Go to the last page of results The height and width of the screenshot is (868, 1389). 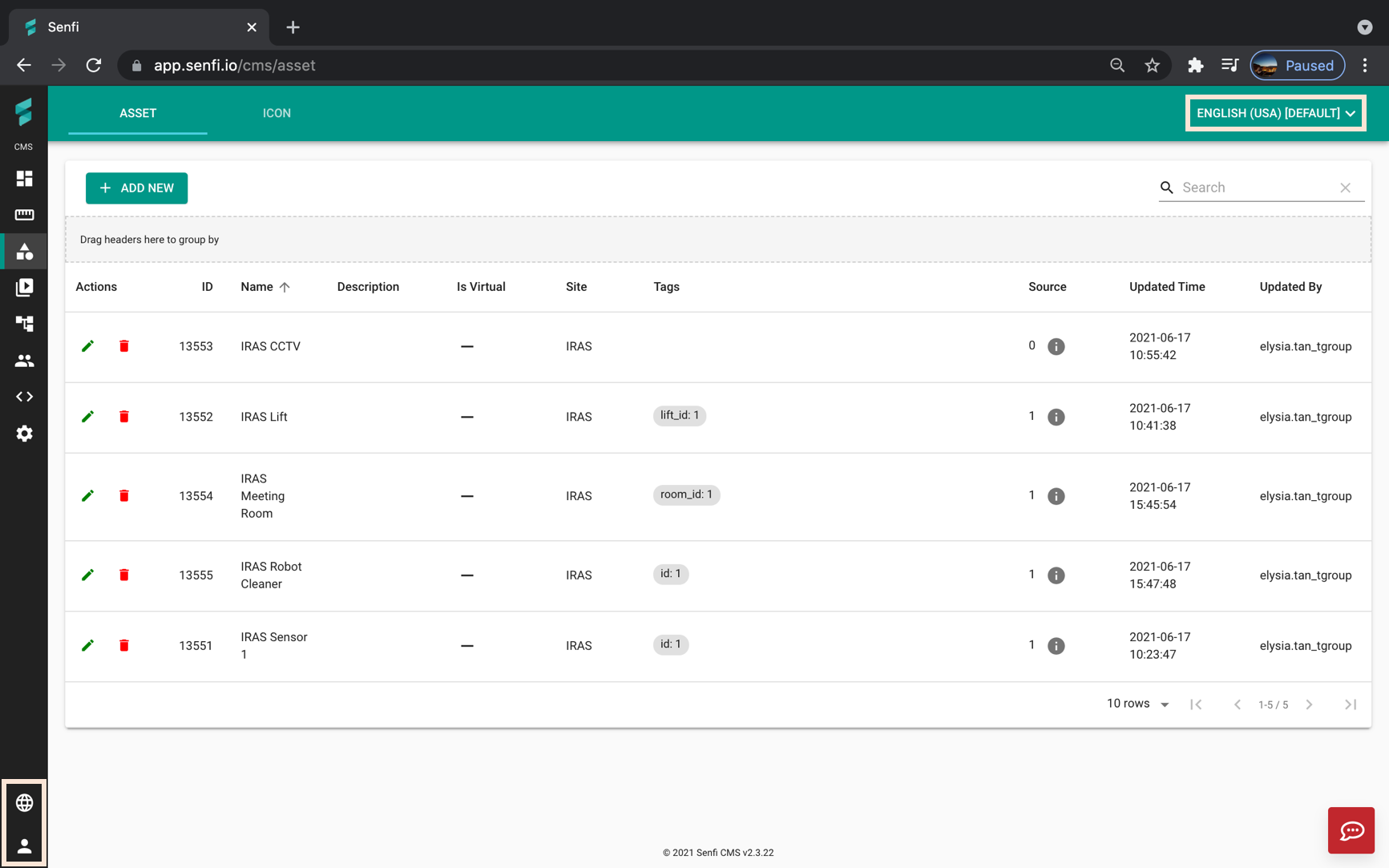(1351, 704)
